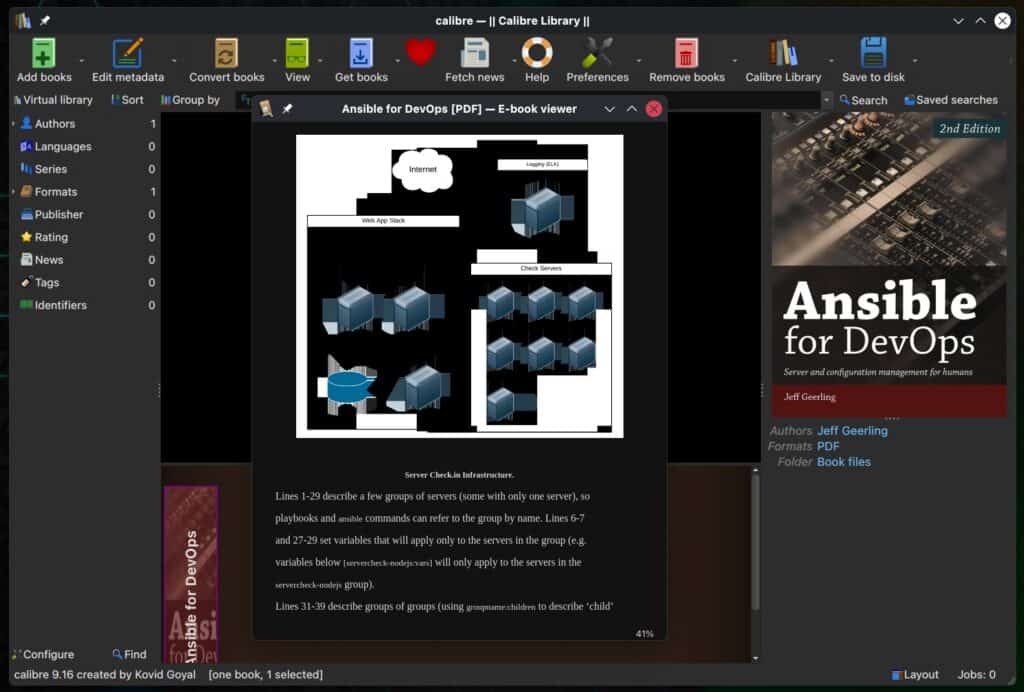Open the dropdown arrow beside Remove books

[x=735, y=61]
